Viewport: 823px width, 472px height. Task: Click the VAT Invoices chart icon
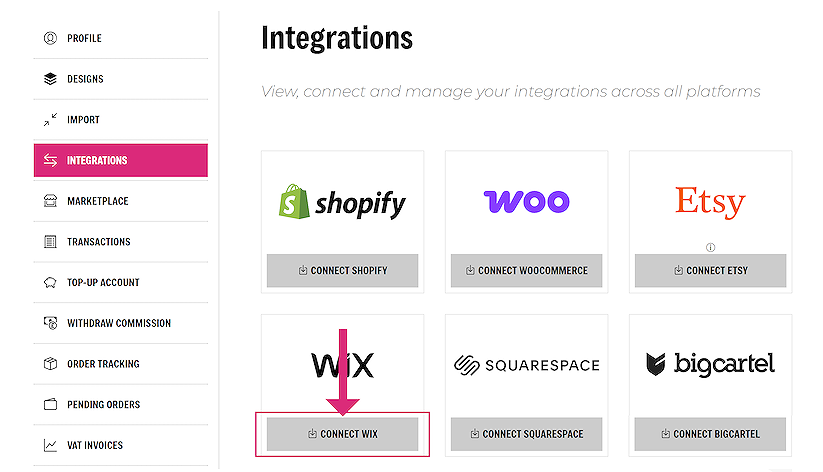[50, 445]
